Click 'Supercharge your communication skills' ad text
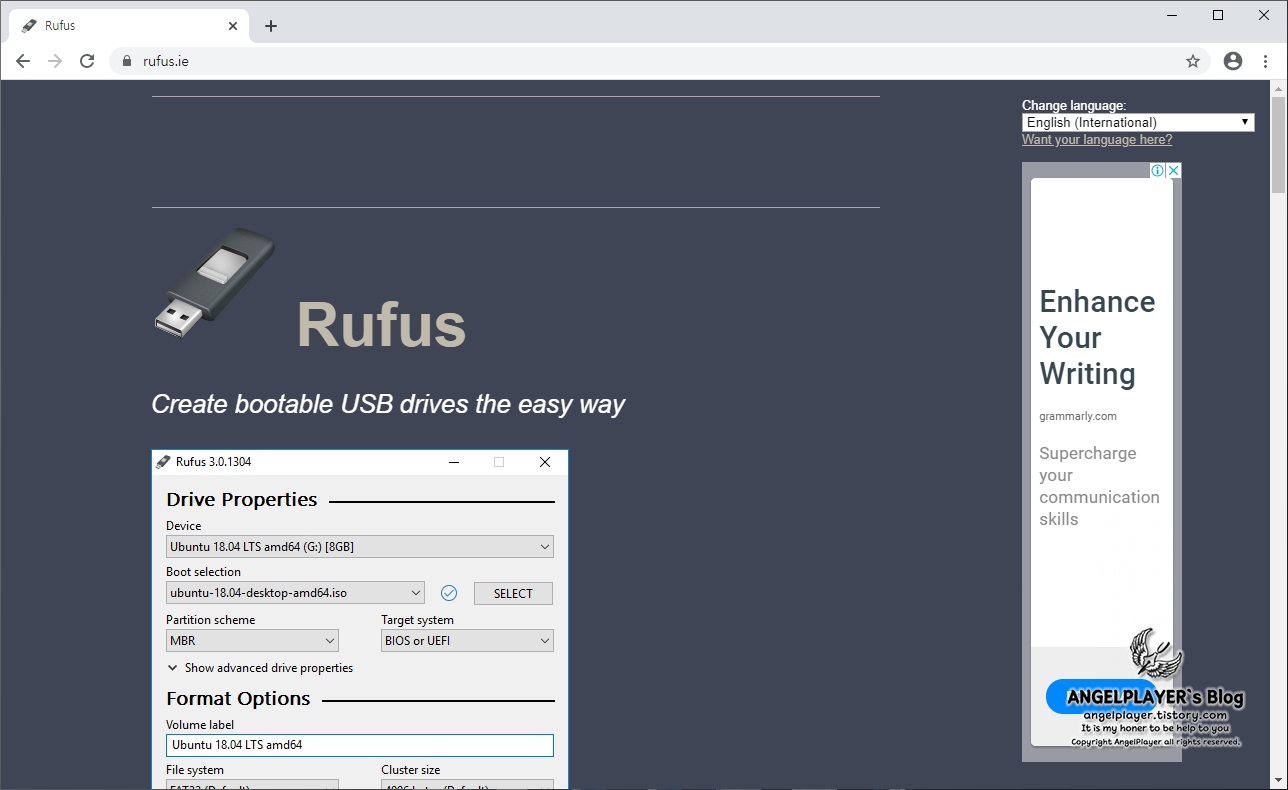 tap(1099, 486)
